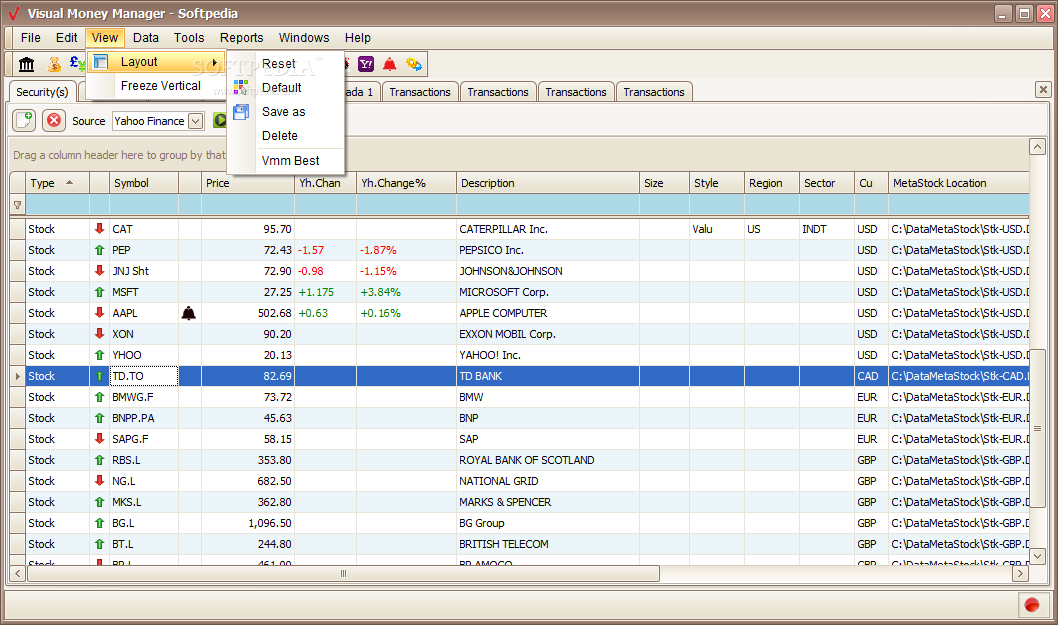Click the red down arrow in SAPG.F row
Viewport: 1058px width, 625px height.
99,439
